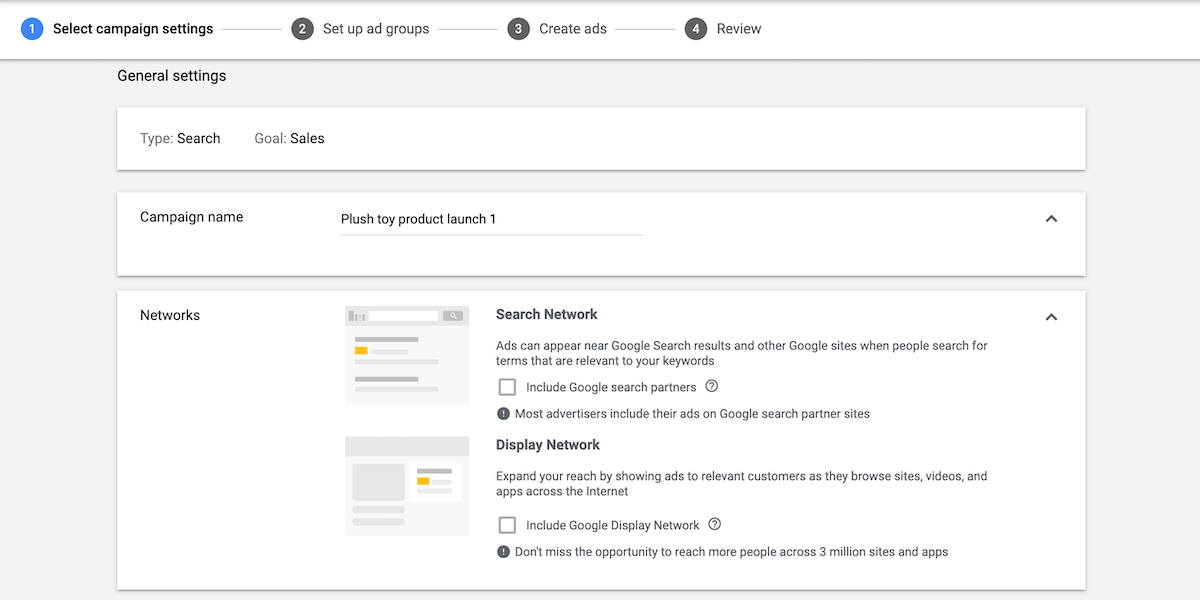
Task: Click info icon near 3 million sites notice
Action: pyautogui.click(x=503, y=551)
